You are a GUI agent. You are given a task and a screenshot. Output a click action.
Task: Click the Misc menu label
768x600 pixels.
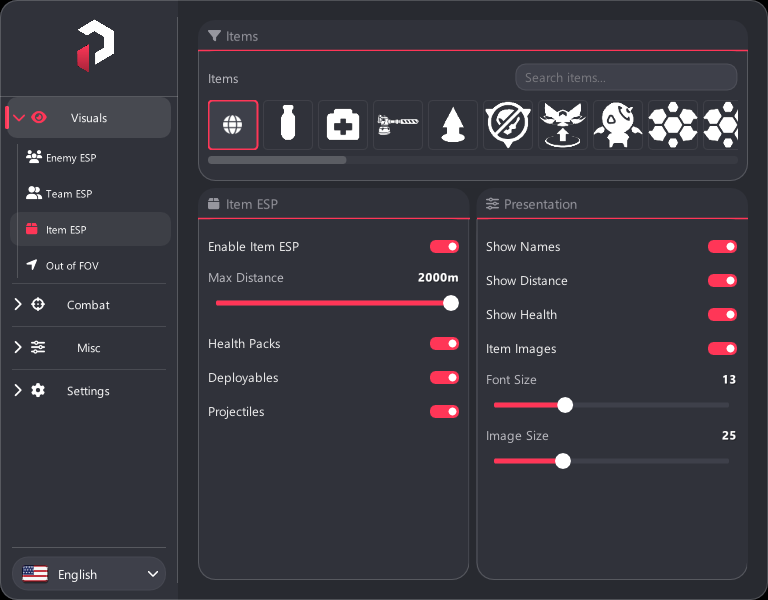pyautogui.click(x=89, y=348)
